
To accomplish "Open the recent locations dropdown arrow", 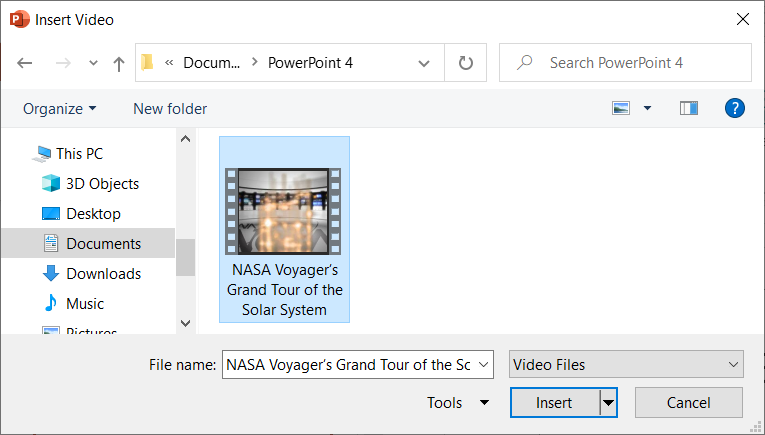I will (x=93, y=63).
